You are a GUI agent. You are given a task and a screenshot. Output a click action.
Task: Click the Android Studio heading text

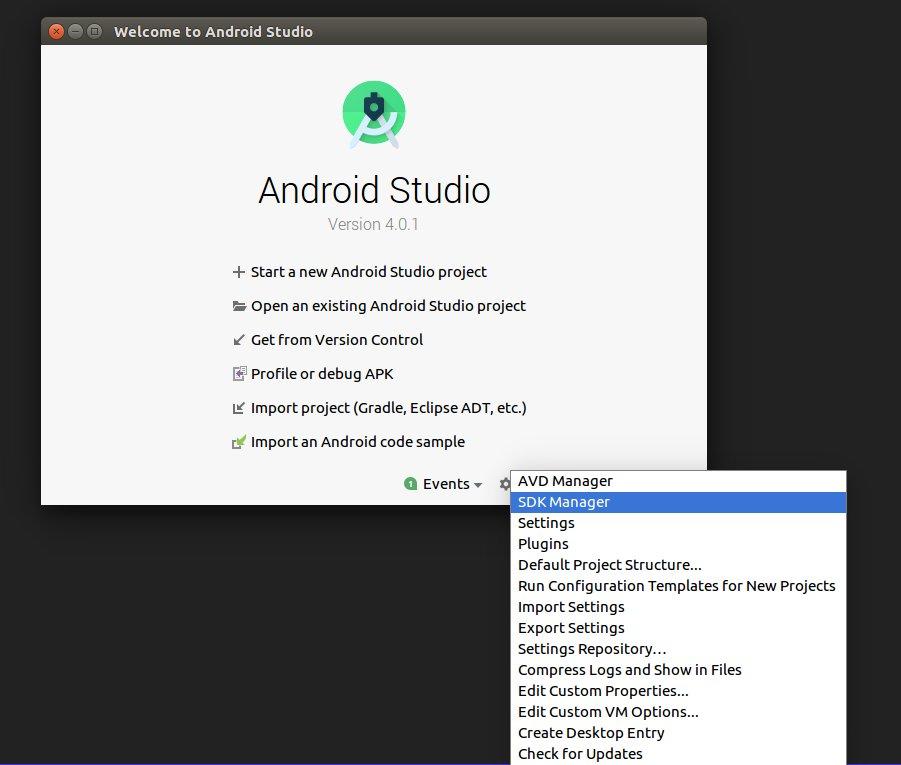(x=374, y=190)
